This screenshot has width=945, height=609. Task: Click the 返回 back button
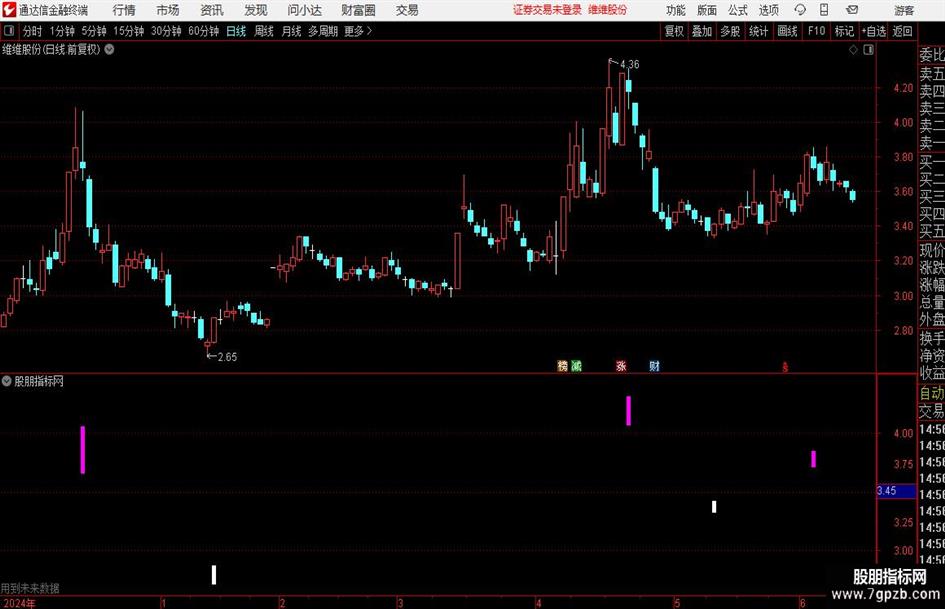coord(902,31)
